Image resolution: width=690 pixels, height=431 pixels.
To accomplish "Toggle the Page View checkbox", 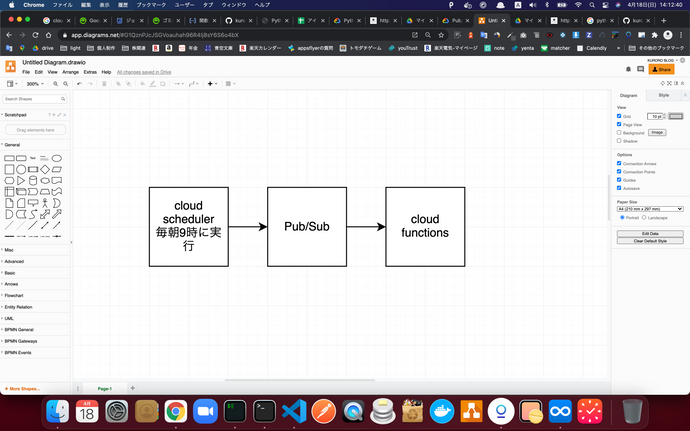I will (619, 124).
